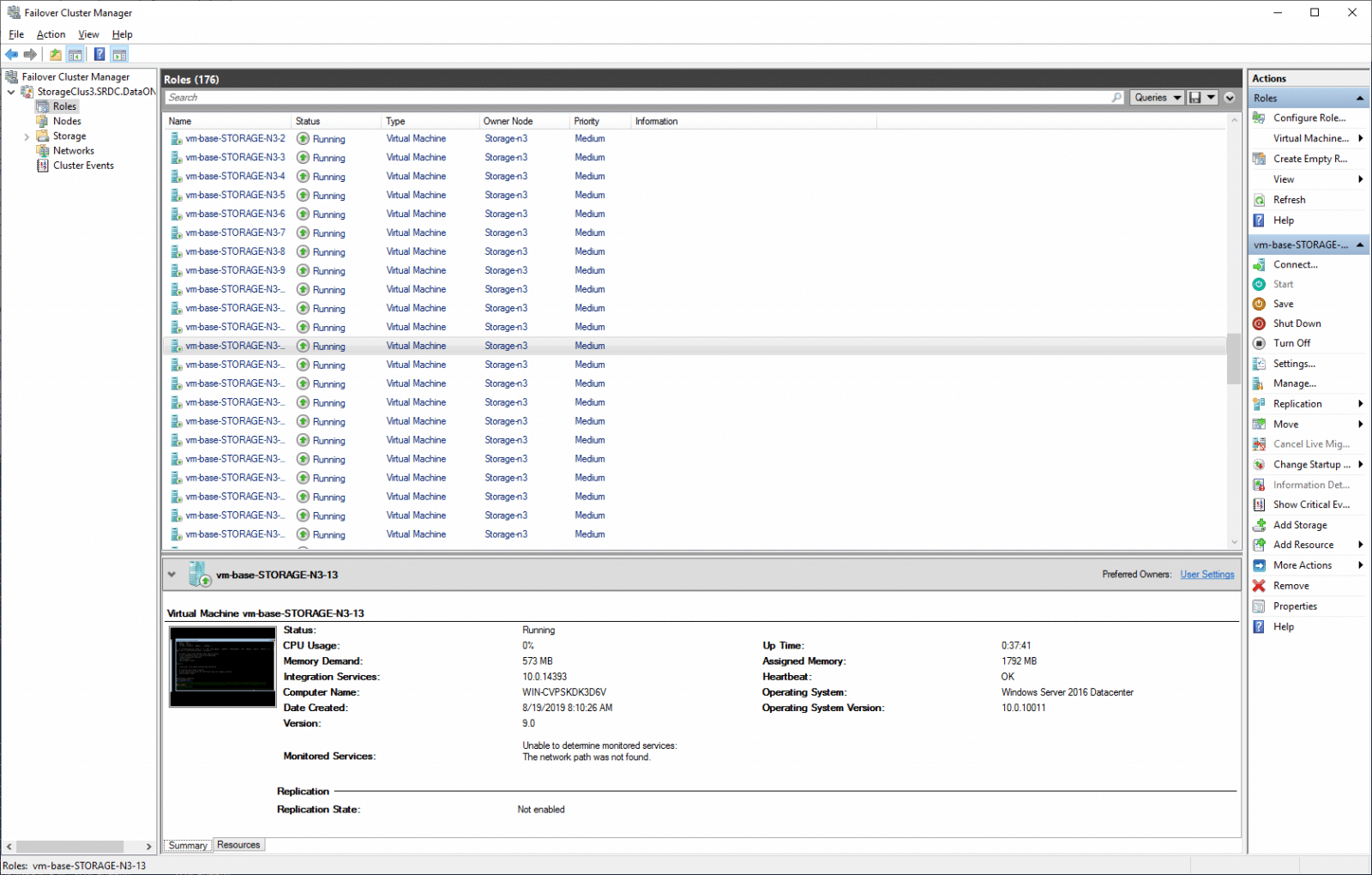Click the Add Storage icon
Image resolution: width=1372 pixels, height=875 pixels.
pos(1259,525)
